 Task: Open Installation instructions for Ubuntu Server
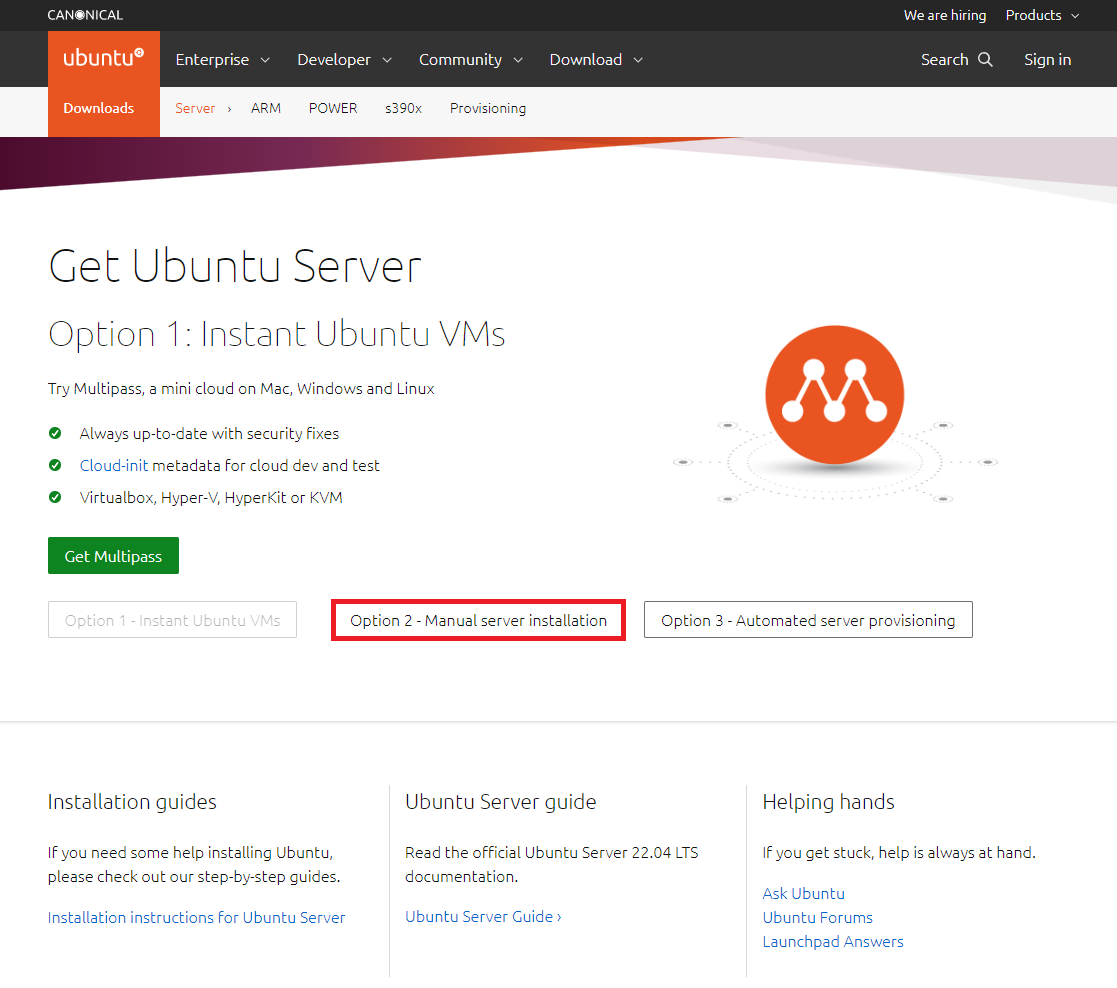point(196,917)
